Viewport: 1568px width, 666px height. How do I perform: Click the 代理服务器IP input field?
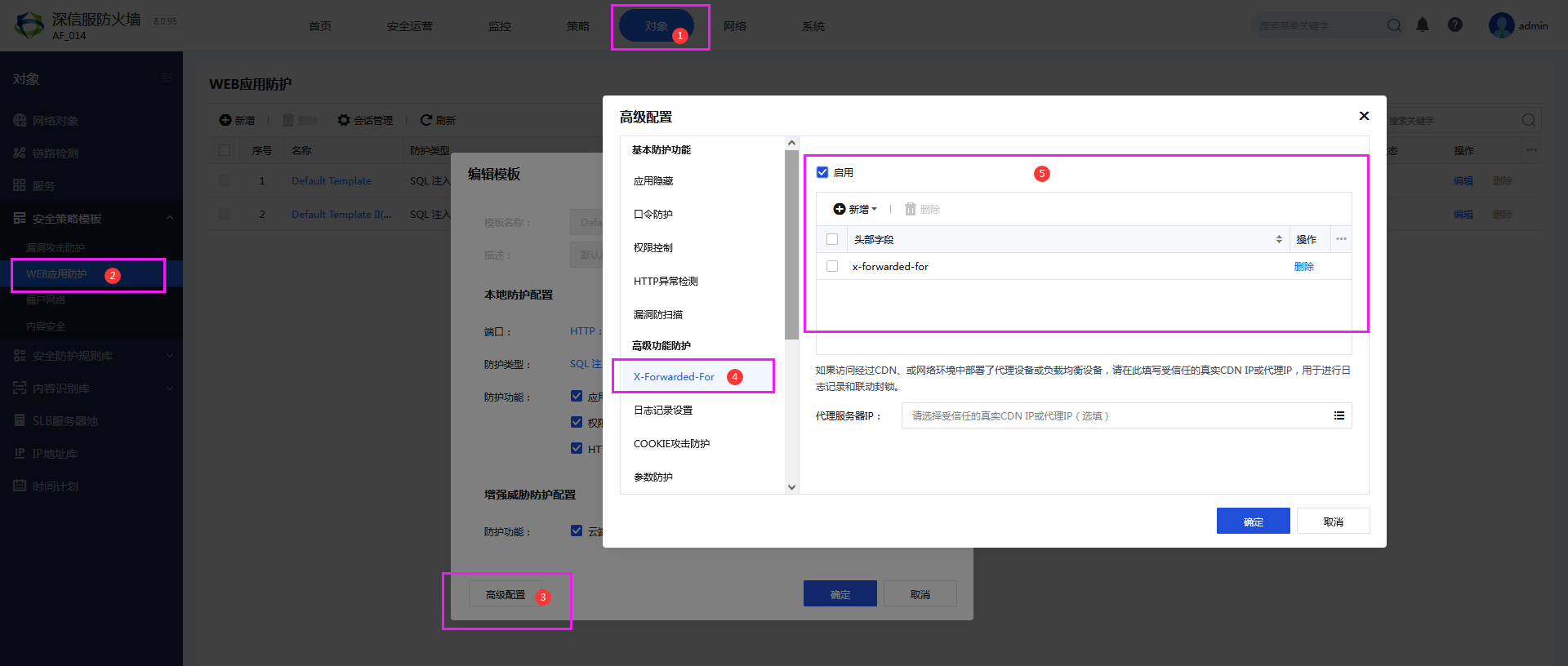tap(1115, 415)
